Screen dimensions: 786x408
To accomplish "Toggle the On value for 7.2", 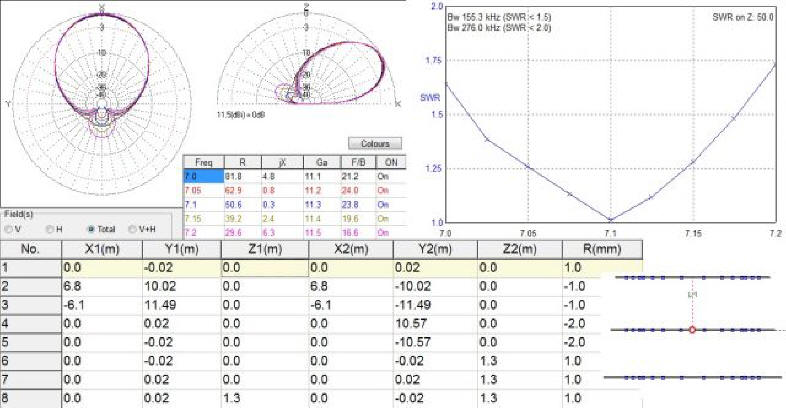I will (x=383, y=233).
